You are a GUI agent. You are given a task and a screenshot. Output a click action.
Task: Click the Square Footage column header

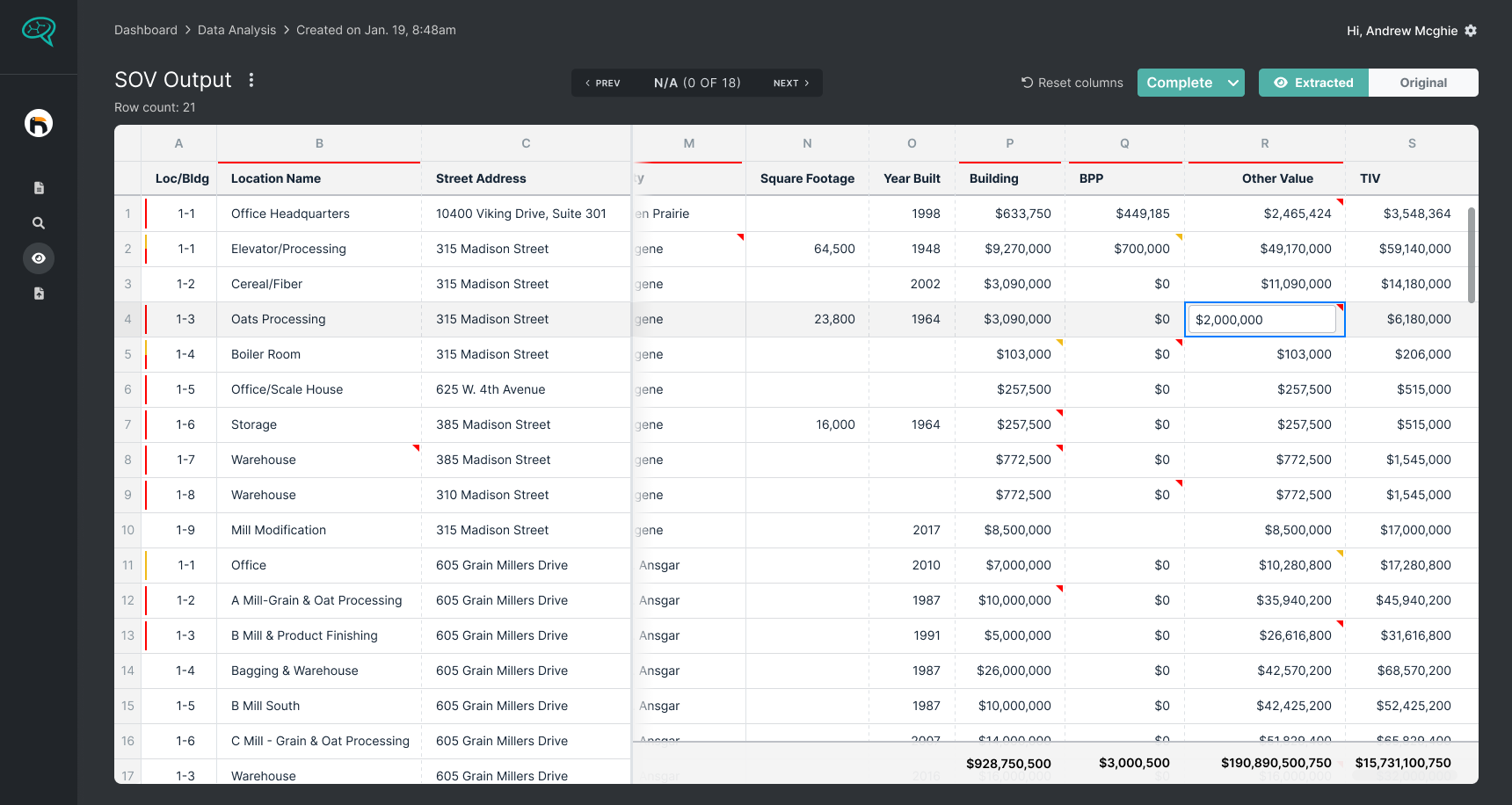[x=807, y=178]
